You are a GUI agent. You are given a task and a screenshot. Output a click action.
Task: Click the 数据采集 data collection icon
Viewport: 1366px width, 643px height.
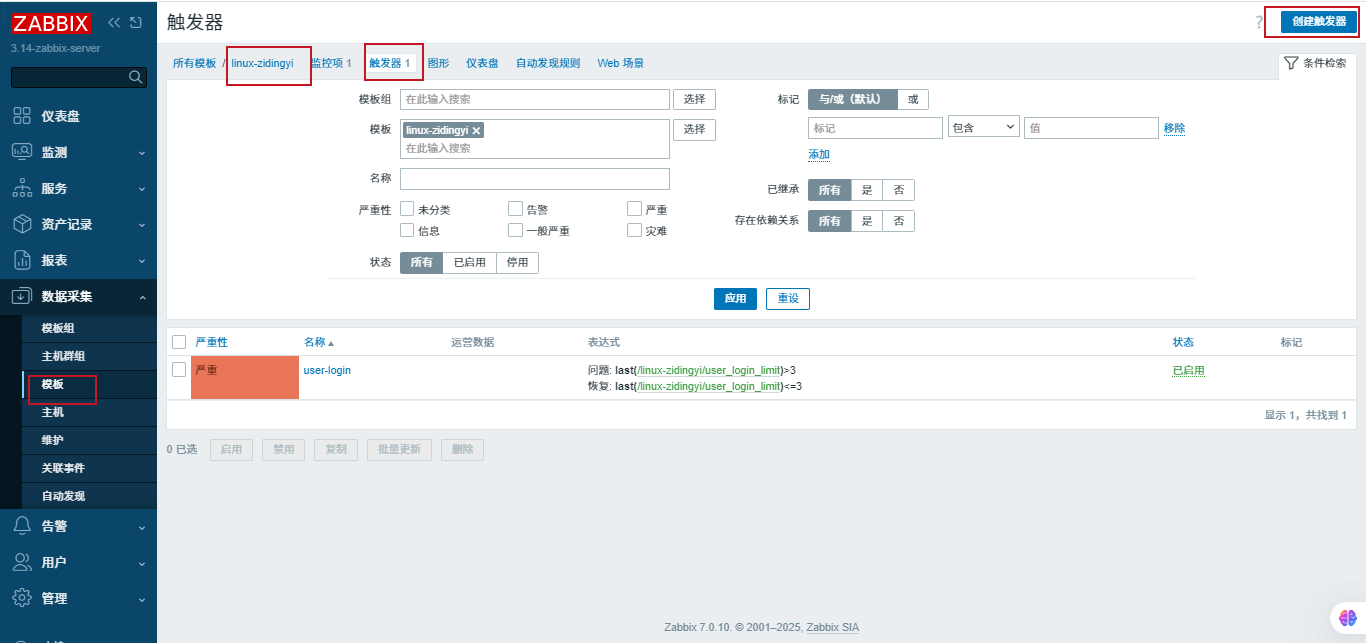22,296
